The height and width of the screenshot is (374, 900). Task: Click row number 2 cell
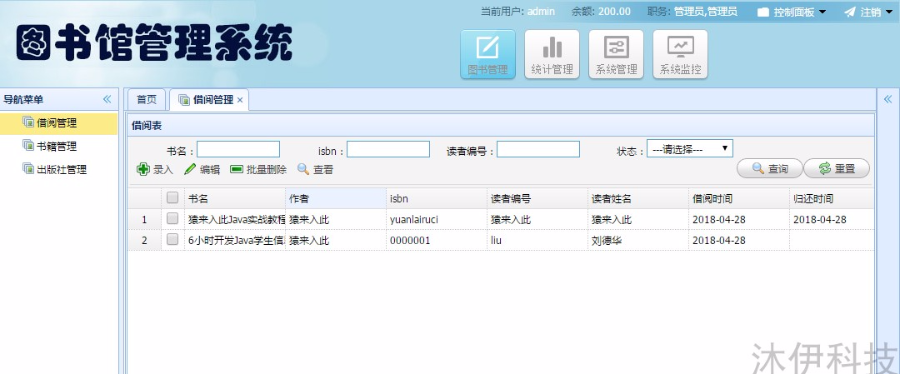pos(144,240)
